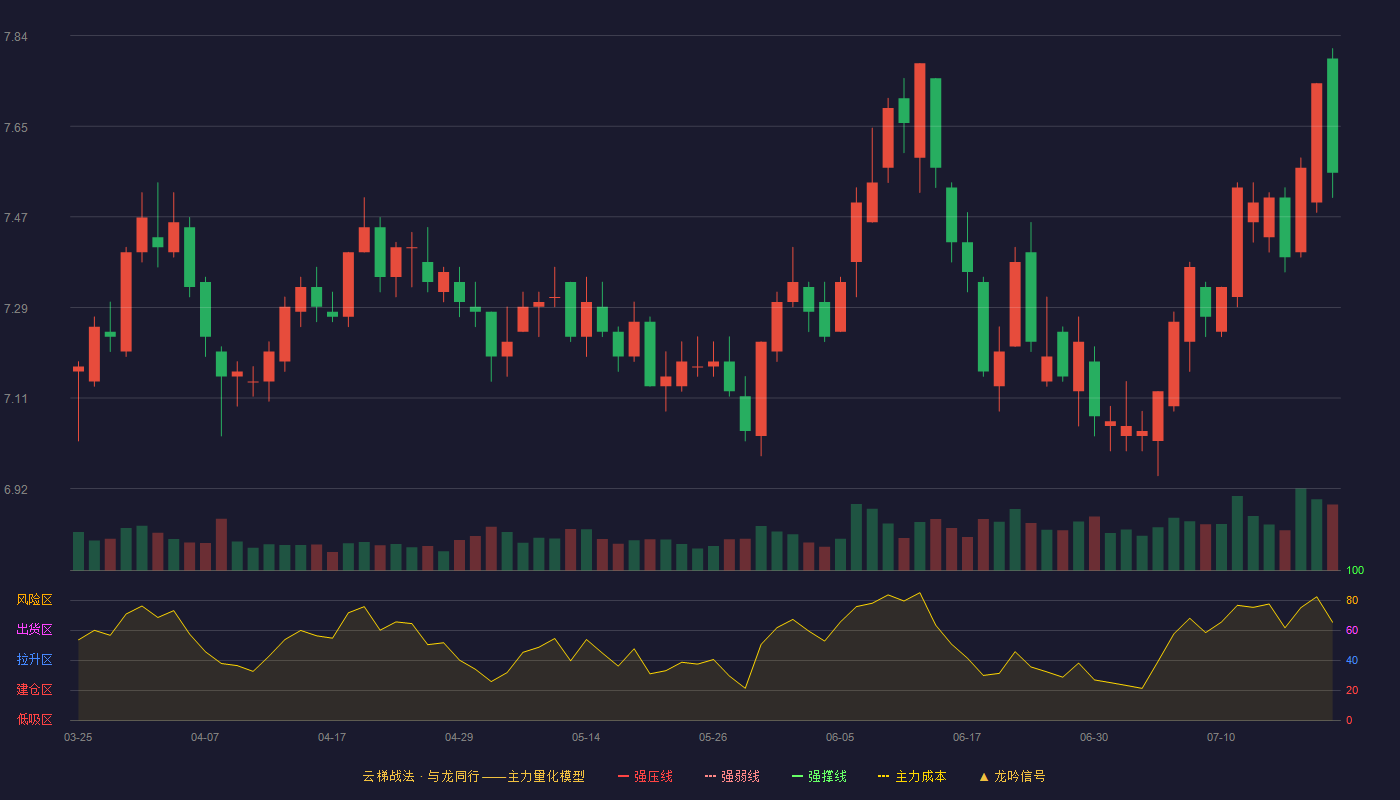This screenshot has height=800, width=1400.
Task: Click the 出货区 zone label
Action: click(x=34, y=630)
